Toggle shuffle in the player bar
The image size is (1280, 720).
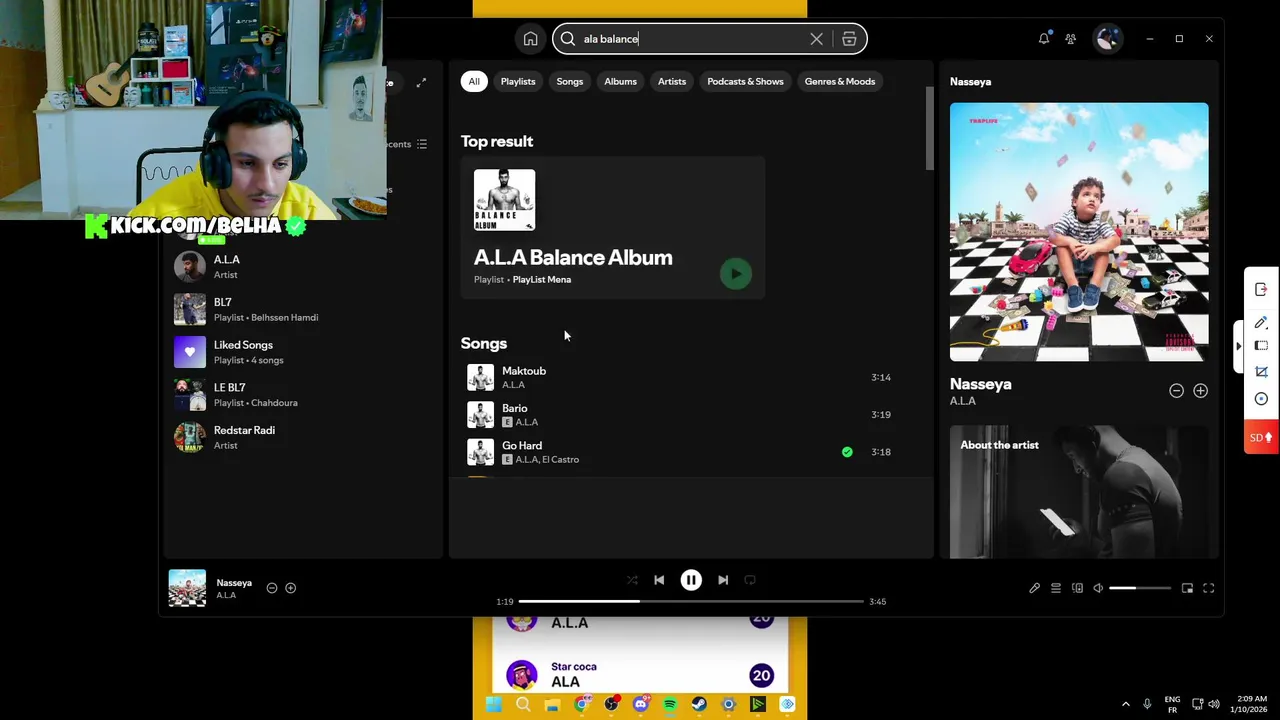coord(632,580)
